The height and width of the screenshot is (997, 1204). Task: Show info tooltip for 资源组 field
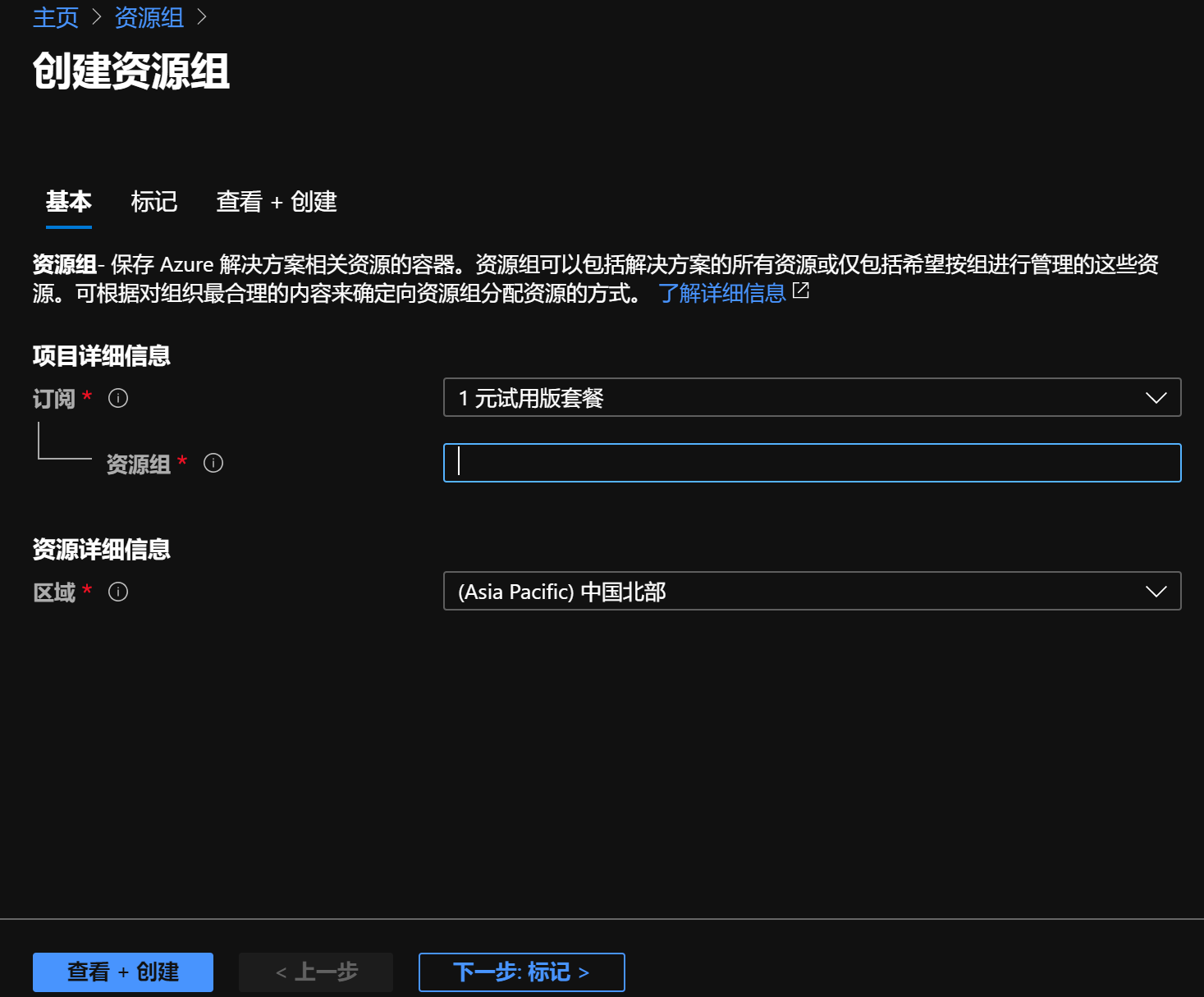tap(213, 463)
